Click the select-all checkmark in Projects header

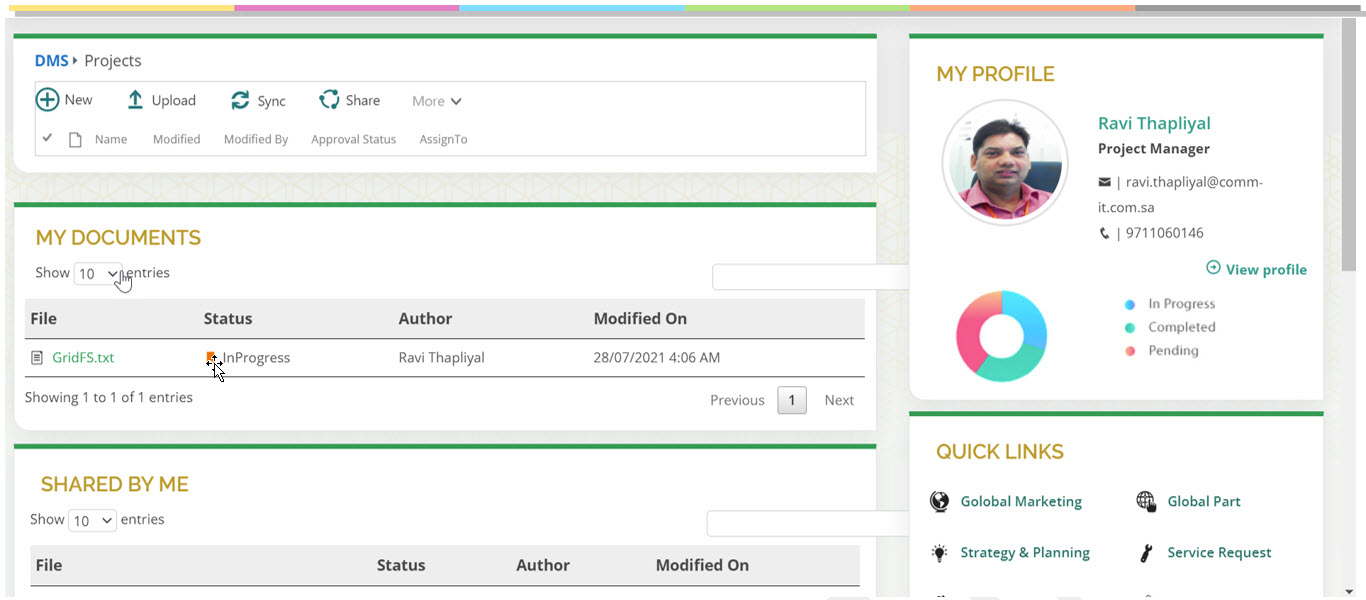coord(47,138)
